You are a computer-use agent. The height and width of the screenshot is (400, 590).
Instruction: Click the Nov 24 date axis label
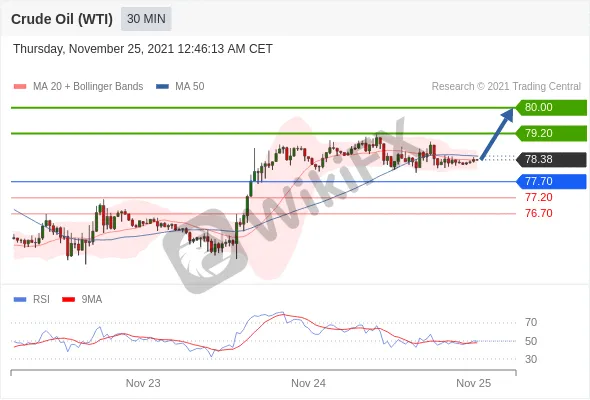(309, 383)
